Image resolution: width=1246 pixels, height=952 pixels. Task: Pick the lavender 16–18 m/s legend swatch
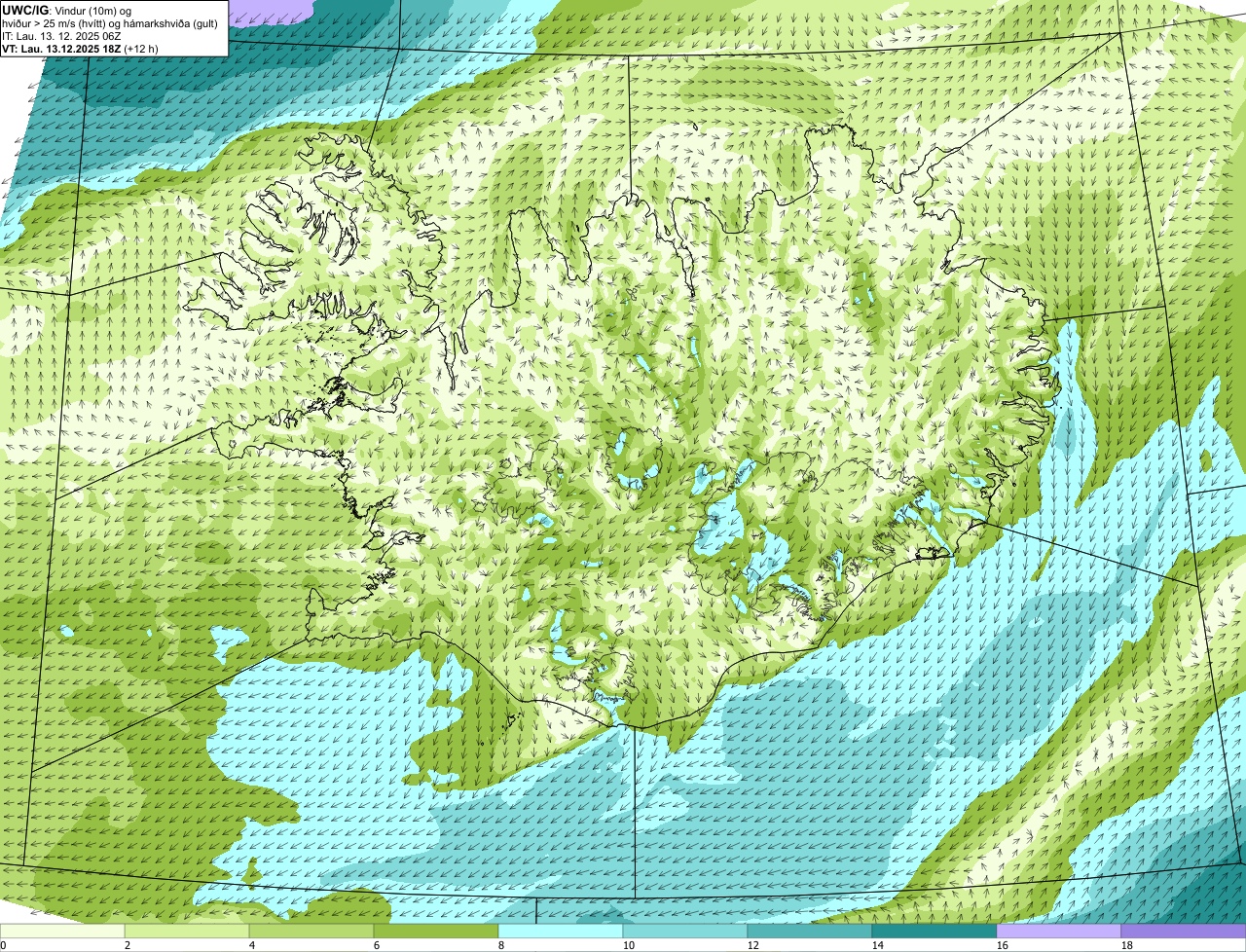(x=1060, y=931)
